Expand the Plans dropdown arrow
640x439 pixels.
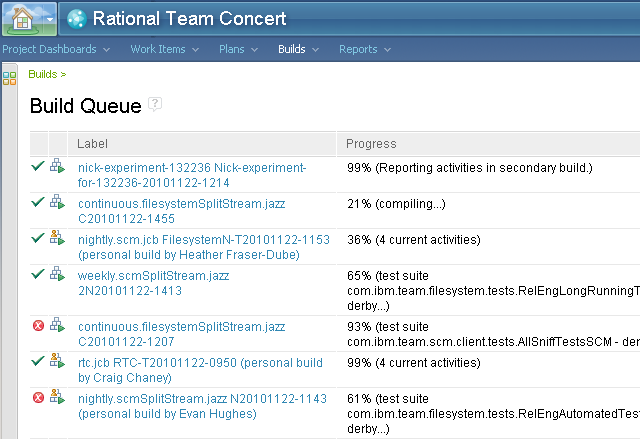[x=254, y=50]
